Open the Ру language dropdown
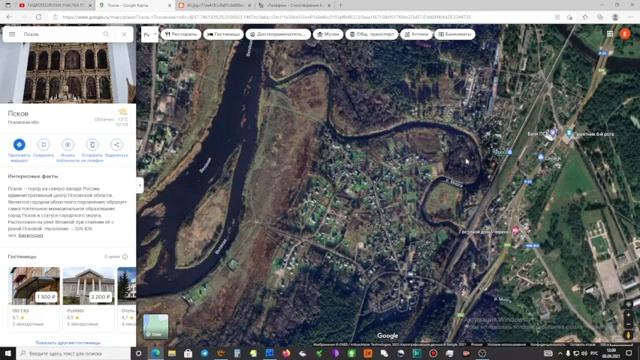 [x=149, y=35]
